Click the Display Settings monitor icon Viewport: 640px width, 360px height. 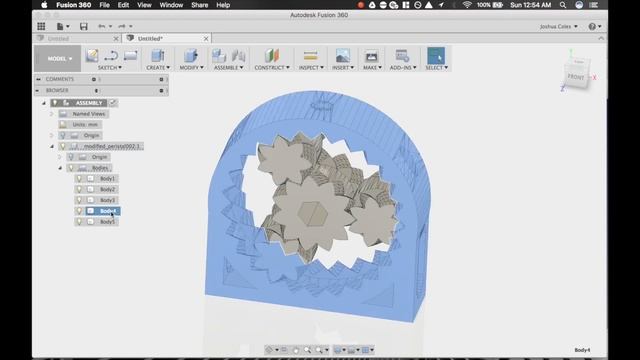click(338, 350)
